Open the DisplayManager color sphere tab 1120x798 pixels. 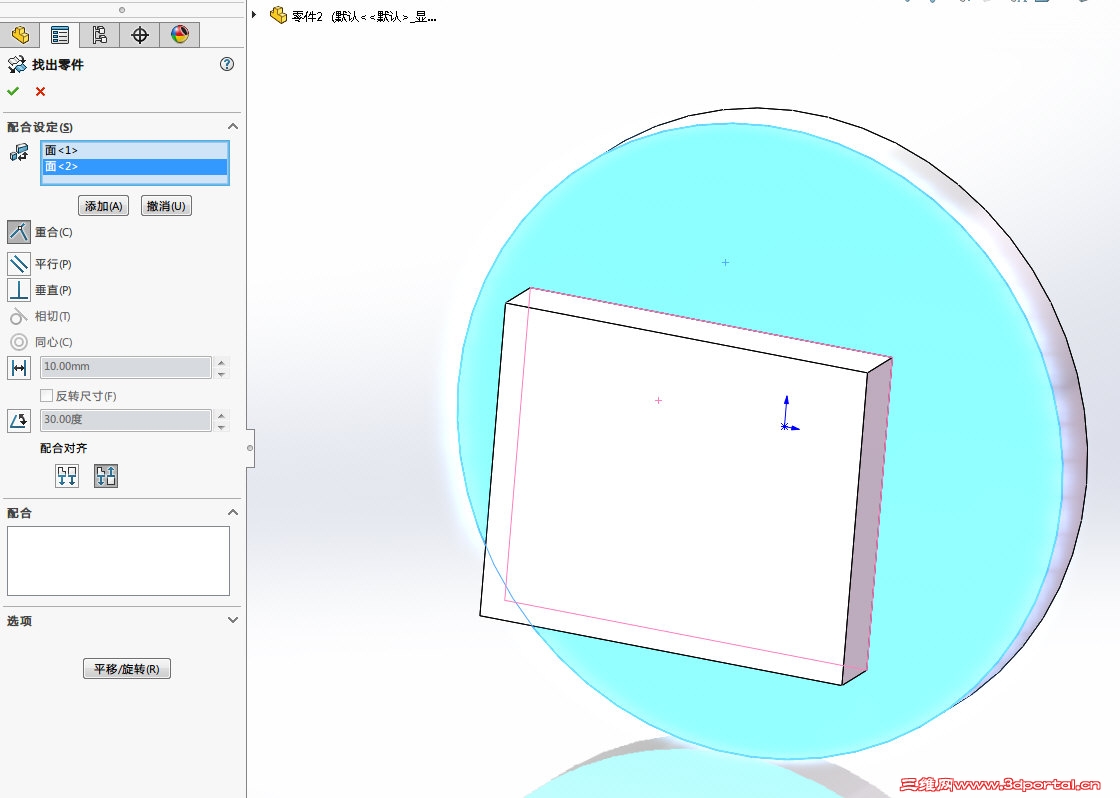tap(179, 34)
